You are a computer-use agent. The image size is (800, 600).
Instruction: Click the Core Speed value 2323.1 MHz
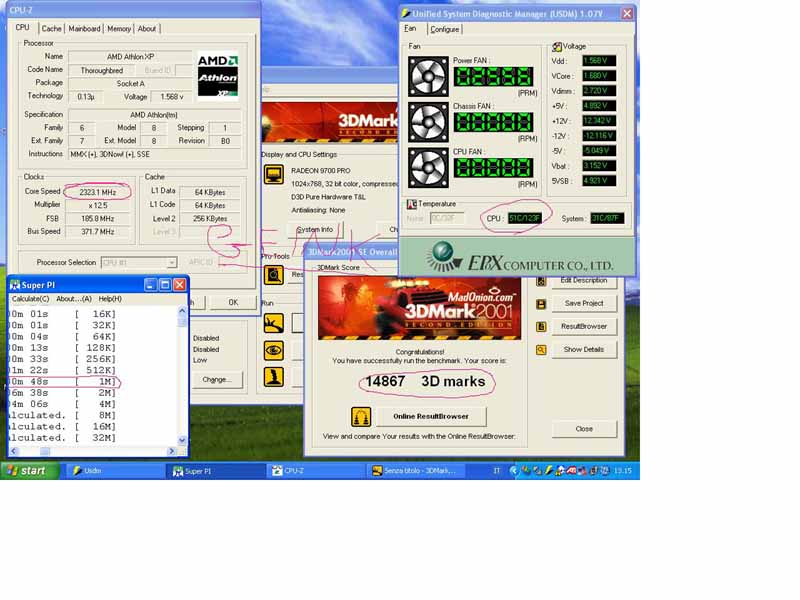[98, 192]
